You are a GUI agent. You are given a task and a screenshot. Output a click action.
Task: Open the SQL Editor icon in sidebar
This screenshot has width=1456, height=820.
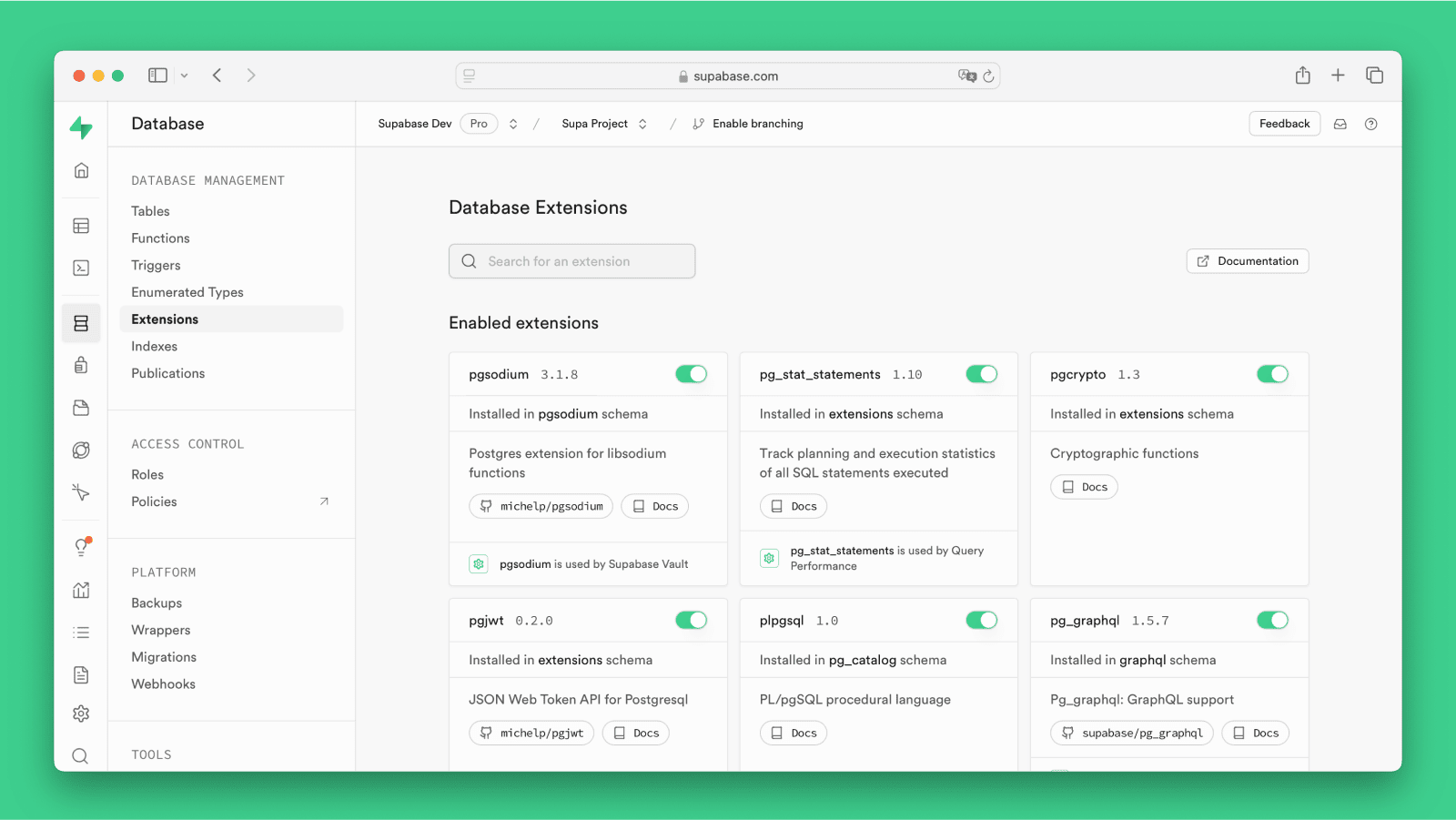(81, 268)
